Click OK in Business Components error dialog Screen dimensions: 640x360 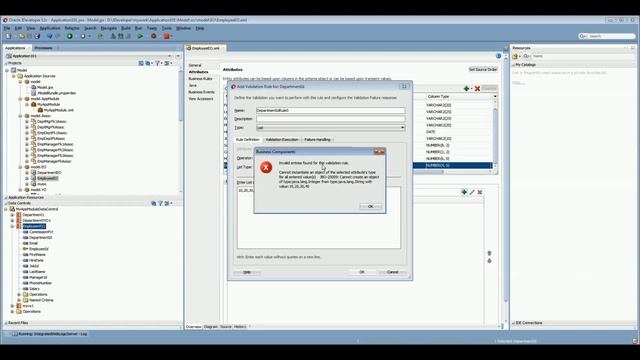coord(370,207)
